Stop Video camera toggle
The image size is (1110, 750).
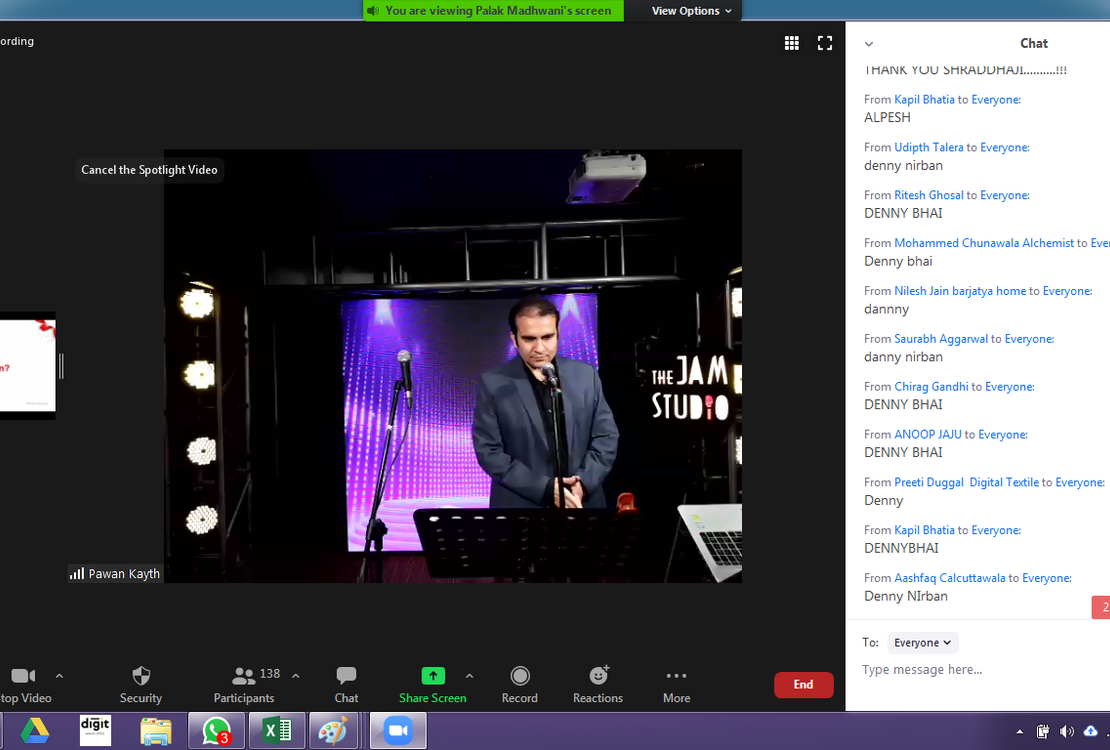(23, 684)
